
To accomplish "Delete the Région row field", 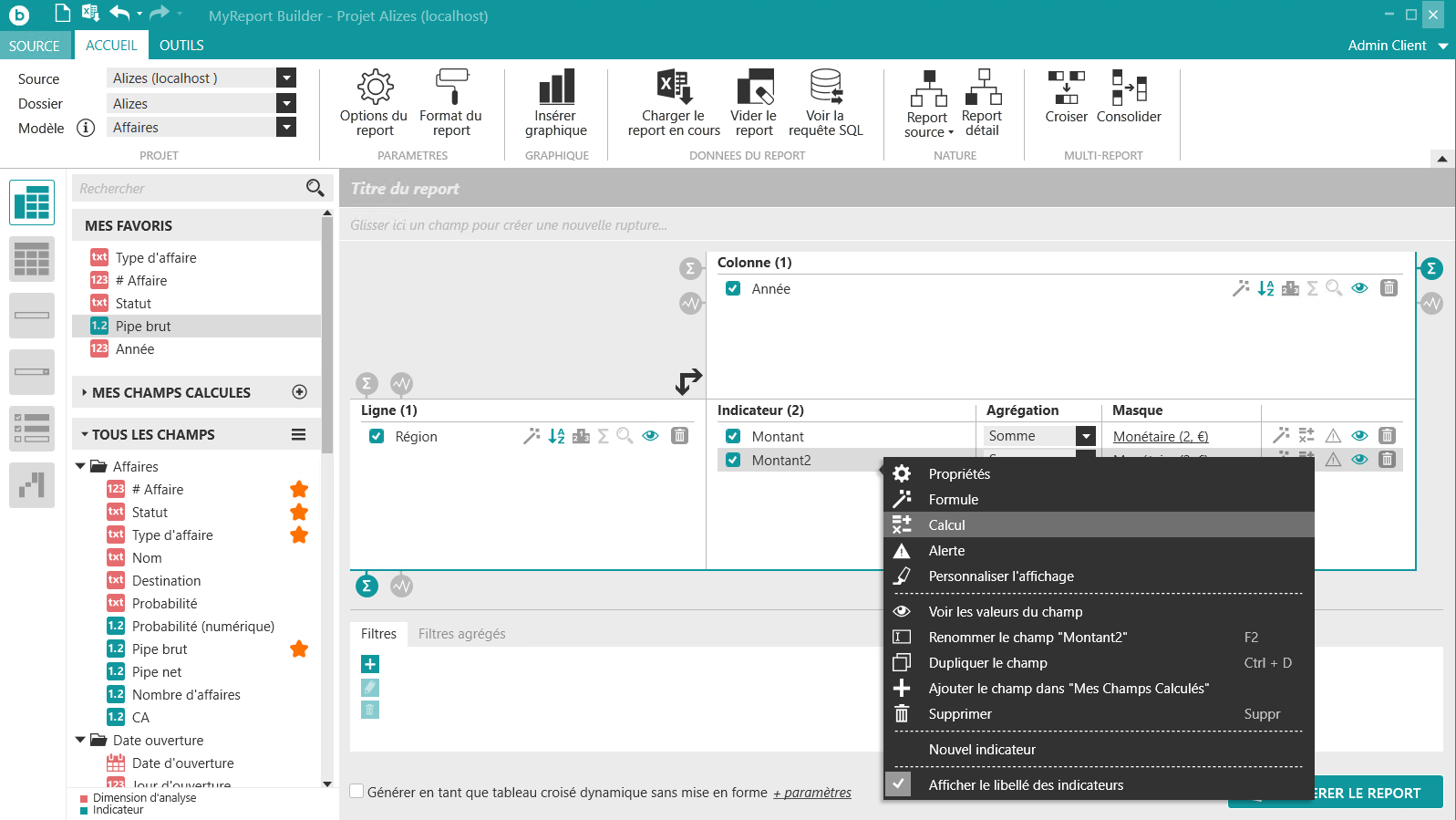I will coord(679,436).
